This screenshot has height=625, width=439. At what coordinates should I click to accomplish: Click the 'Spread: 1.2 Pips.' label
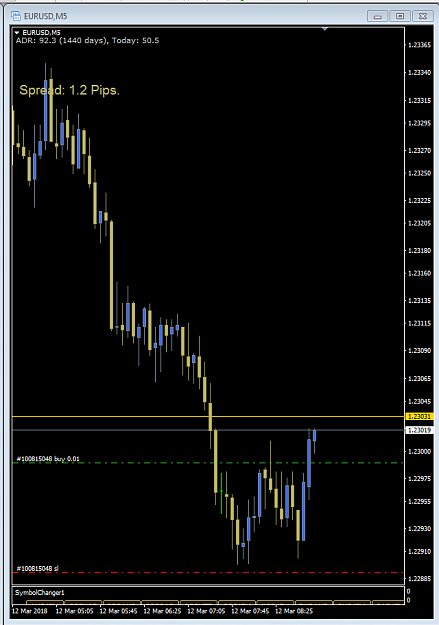pyautogui.click(x=69, y=90)
